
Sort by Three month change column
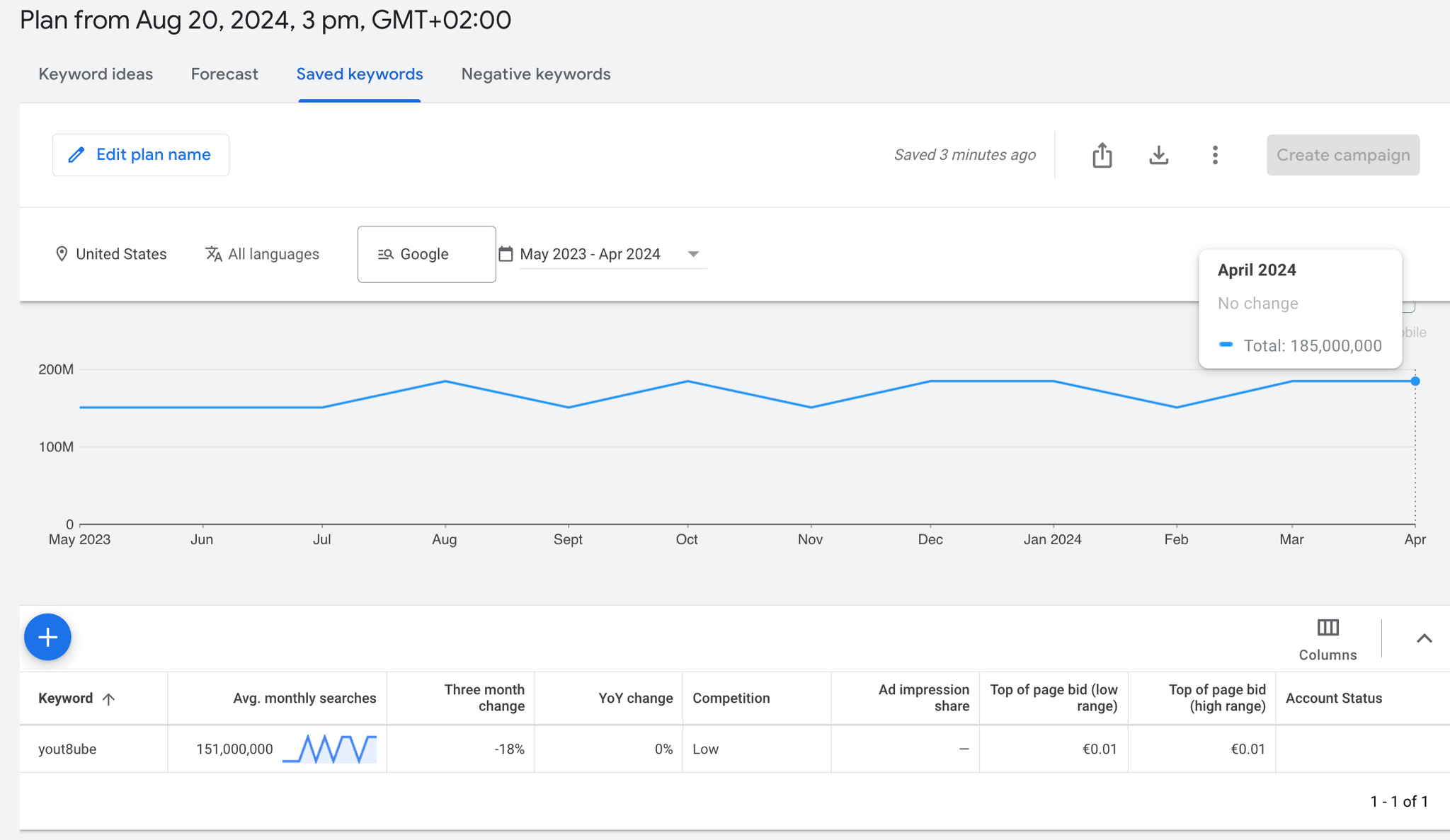tap(484, 698)
